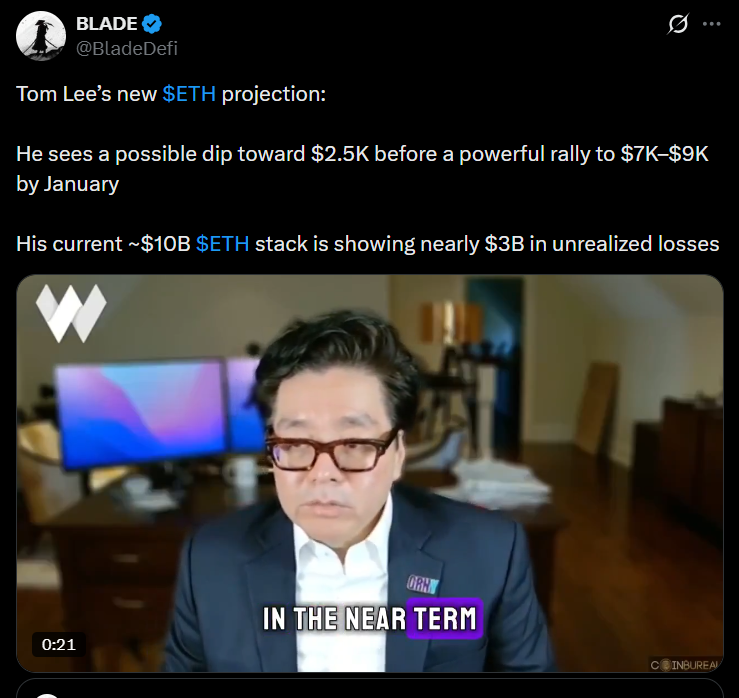
Task: Click the purple highlighted TERM caption word
Action: pos(445,618)
